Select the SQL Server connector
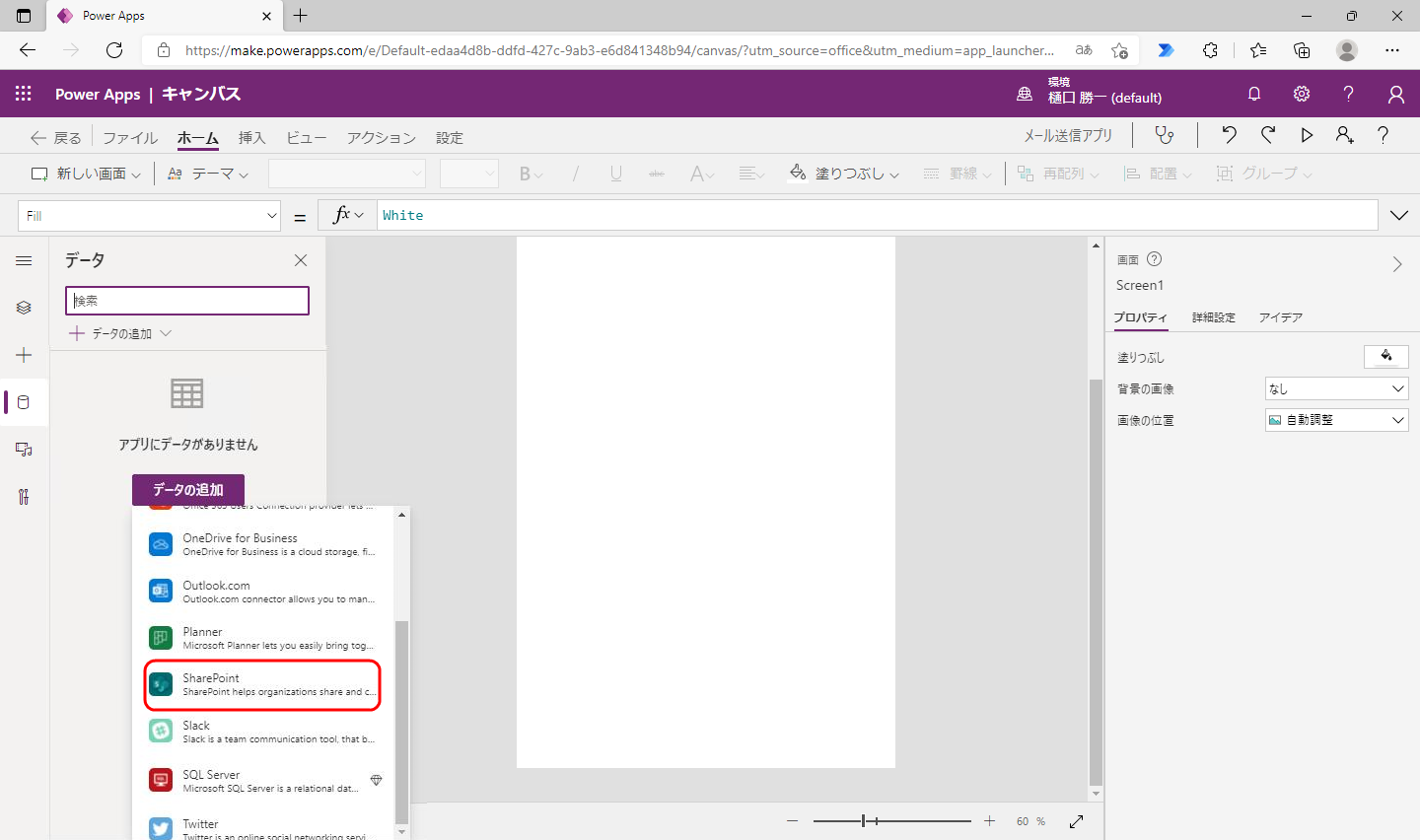 (x=262, y=781)
